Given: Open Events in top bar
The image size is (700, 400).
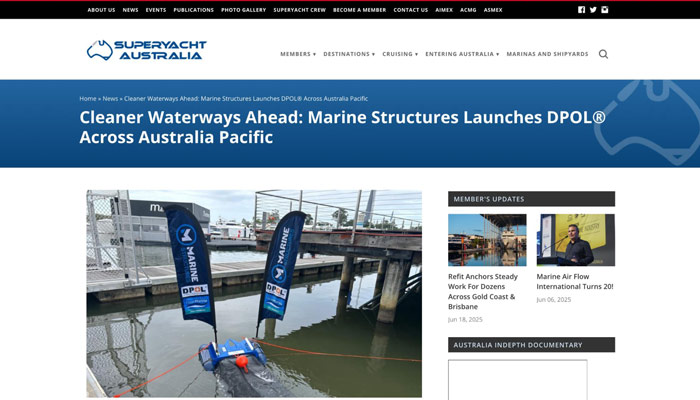Looking at the screenshot, I should [156, 10].
